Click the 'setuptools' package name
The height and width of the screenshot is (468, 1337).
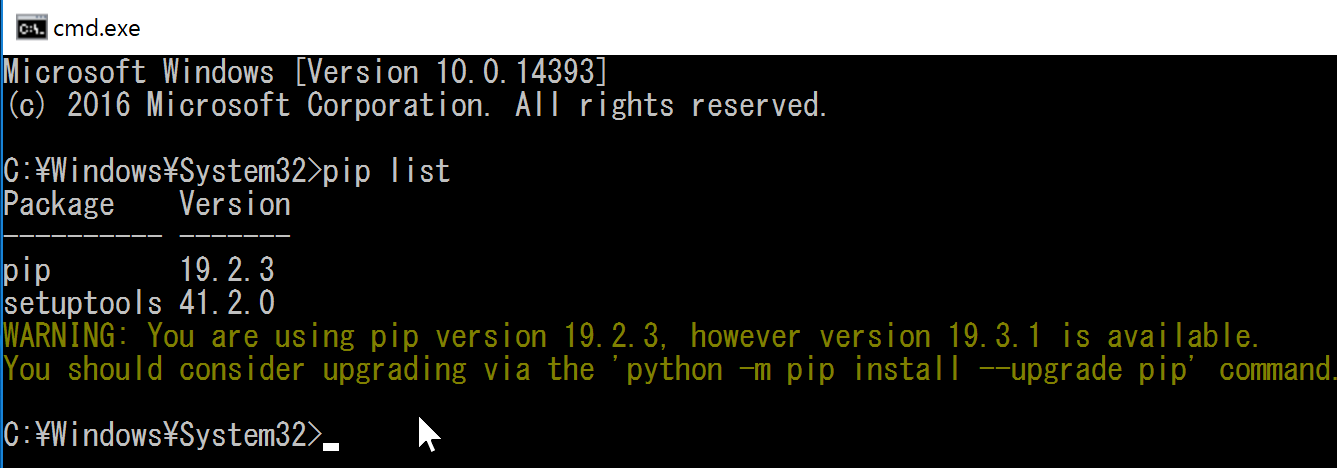(x=83, y=303)
